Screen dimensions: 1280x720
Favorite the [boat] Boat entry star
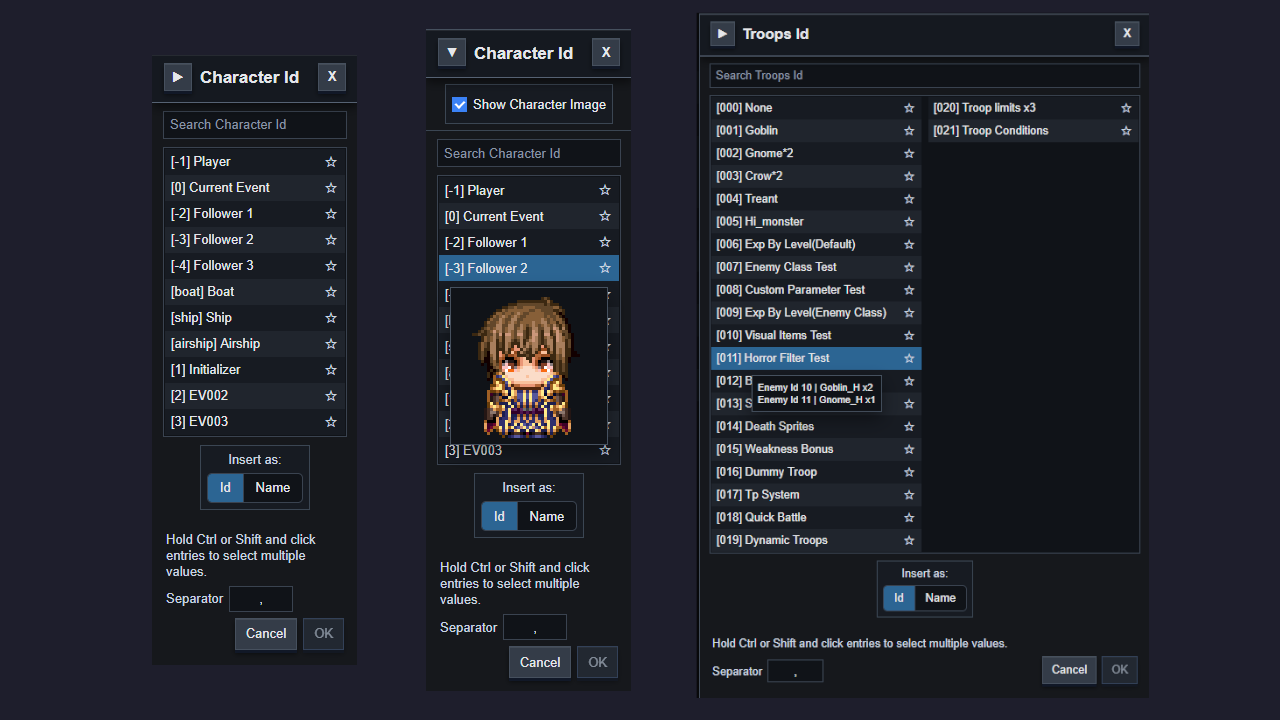point(331,292)
